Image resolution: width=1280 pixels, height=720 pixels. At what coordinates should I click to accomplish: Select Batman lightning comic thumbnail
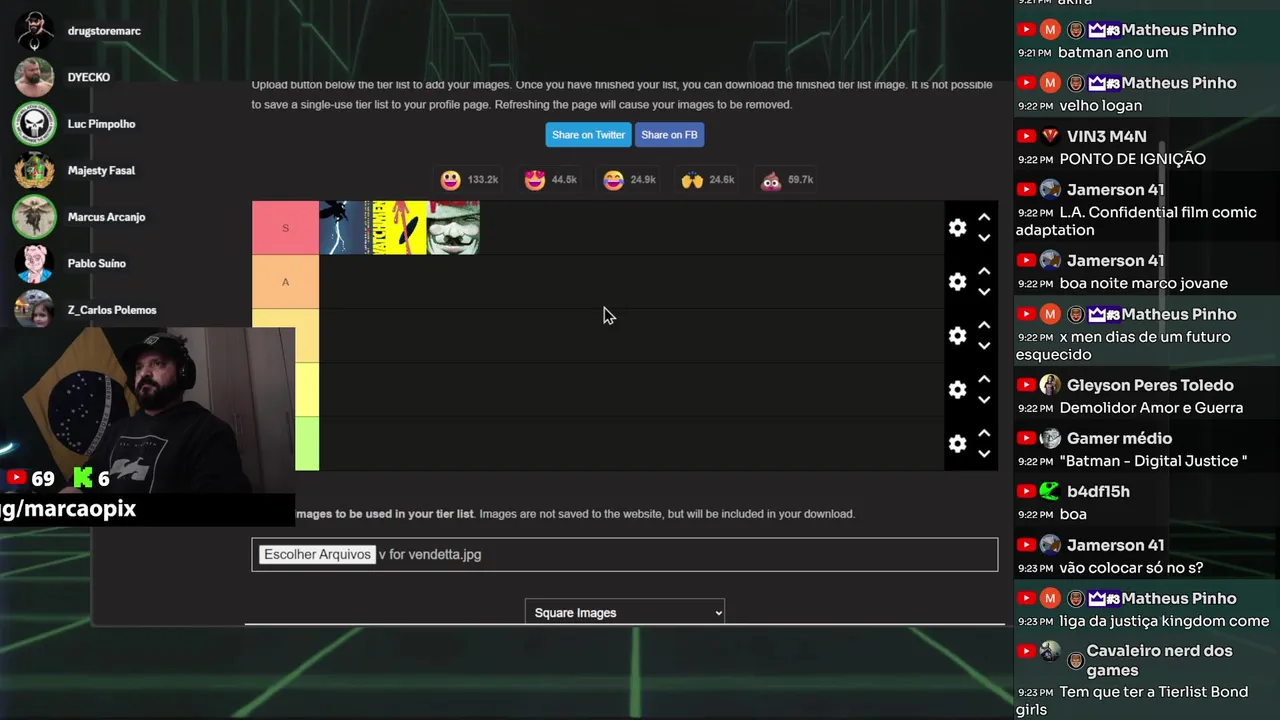point(346,228)
